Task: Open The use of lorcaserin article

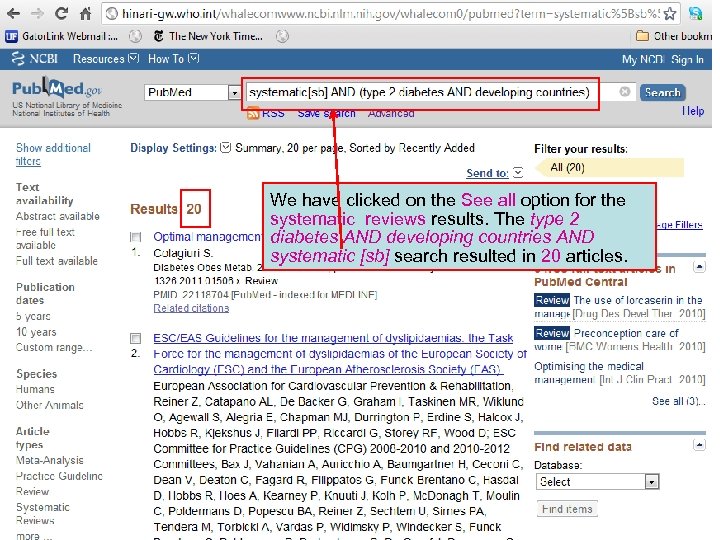Action: (638, 300)
